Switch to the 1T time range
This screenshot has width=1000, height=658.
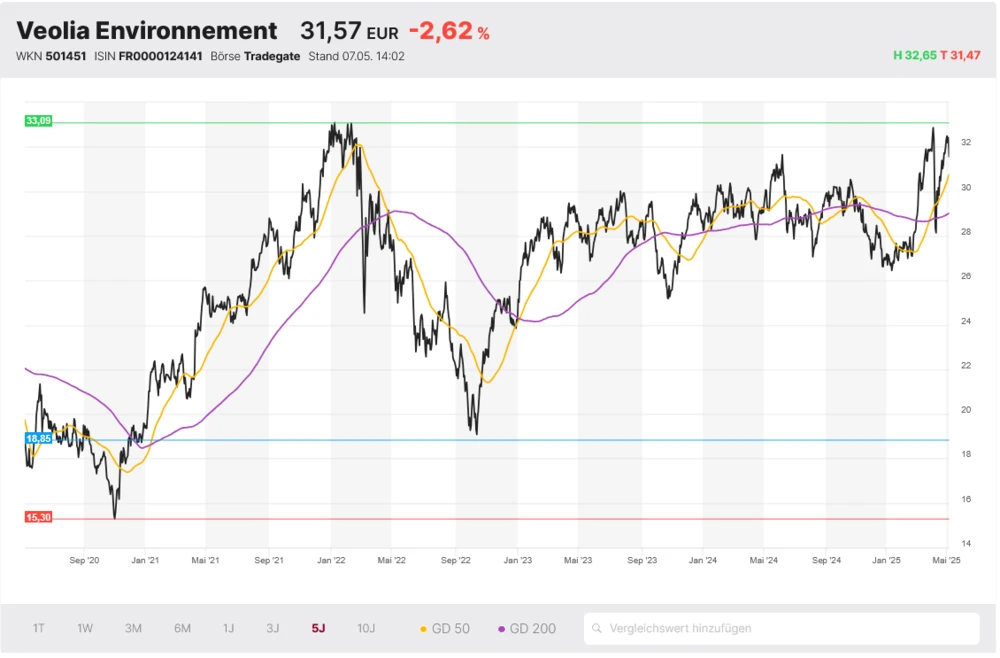pyautogui.click(x=38, y=629)
